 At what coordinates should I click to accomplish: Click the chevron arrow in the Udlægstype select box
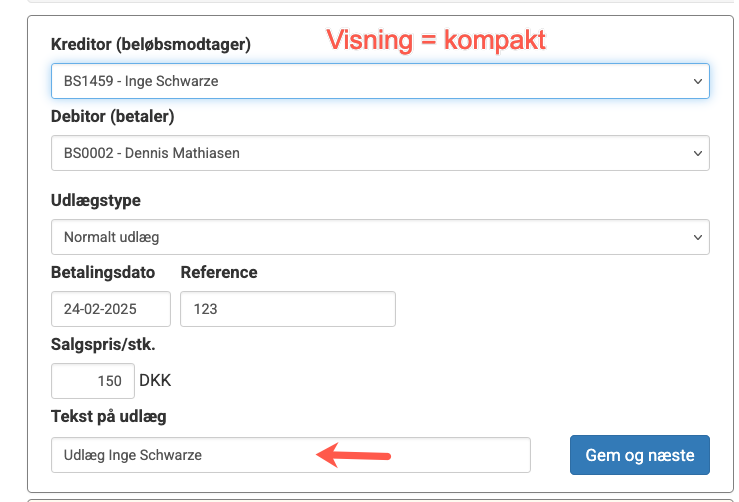click(698, 237)
